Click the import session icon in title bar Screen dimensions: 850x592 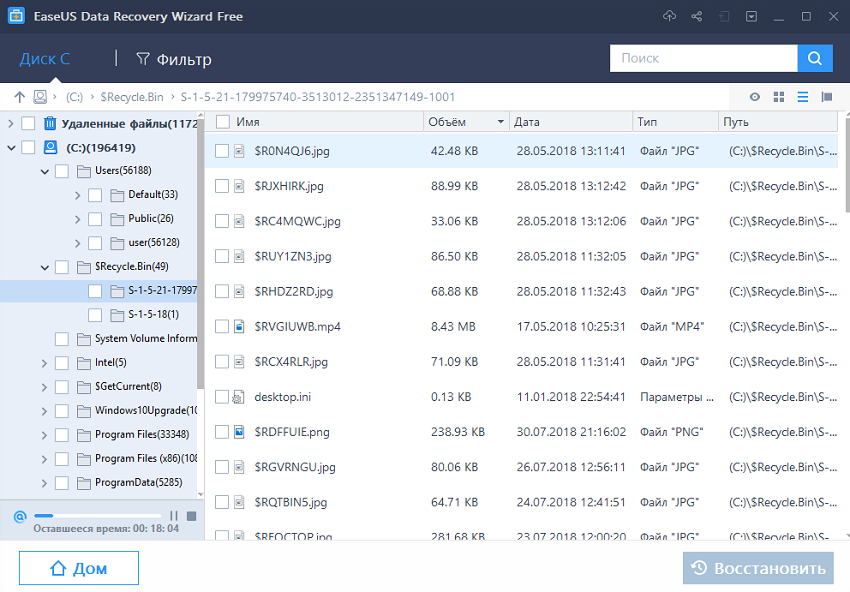(724, 17)
